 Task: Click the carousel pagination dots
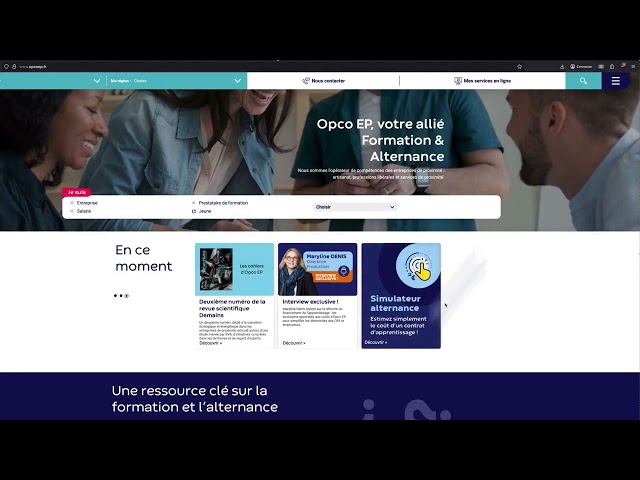click(x=121, y=296)
